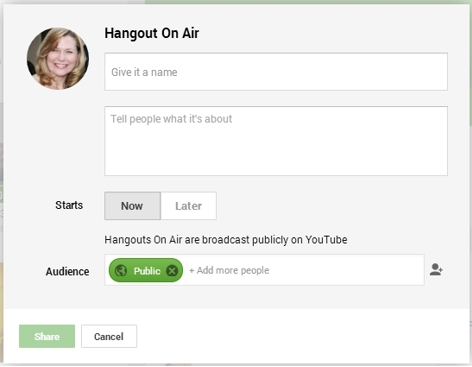Click the profile avatar photo
This screenshot has height=367, width=472.
[x=58, y=59]
